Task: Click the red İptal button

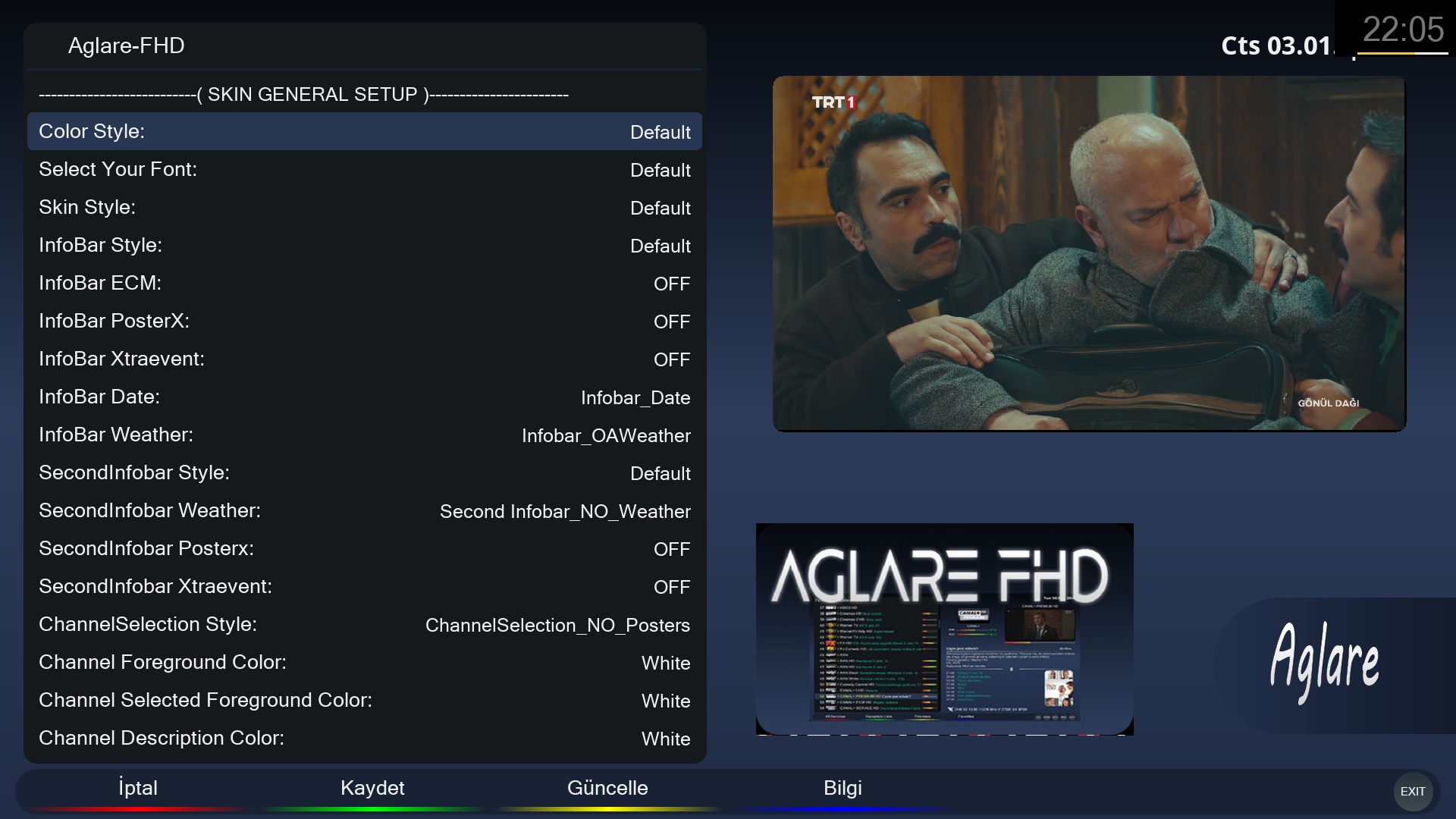Action: tap(138, 789)
